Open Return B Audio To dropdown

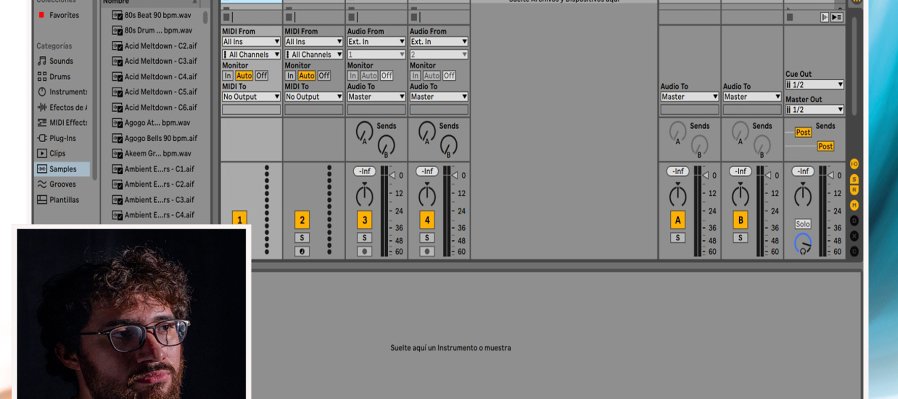click(752, 97)
